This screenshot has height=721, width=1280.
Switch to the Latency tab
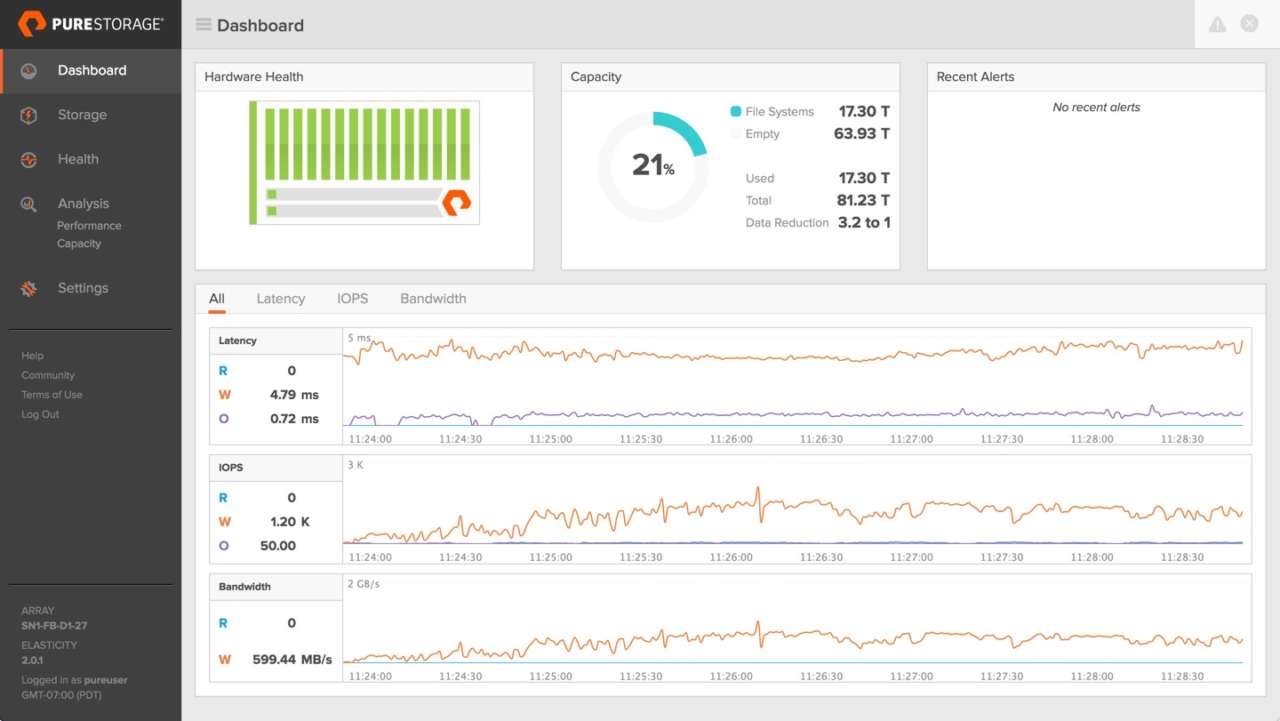point(280,298)
